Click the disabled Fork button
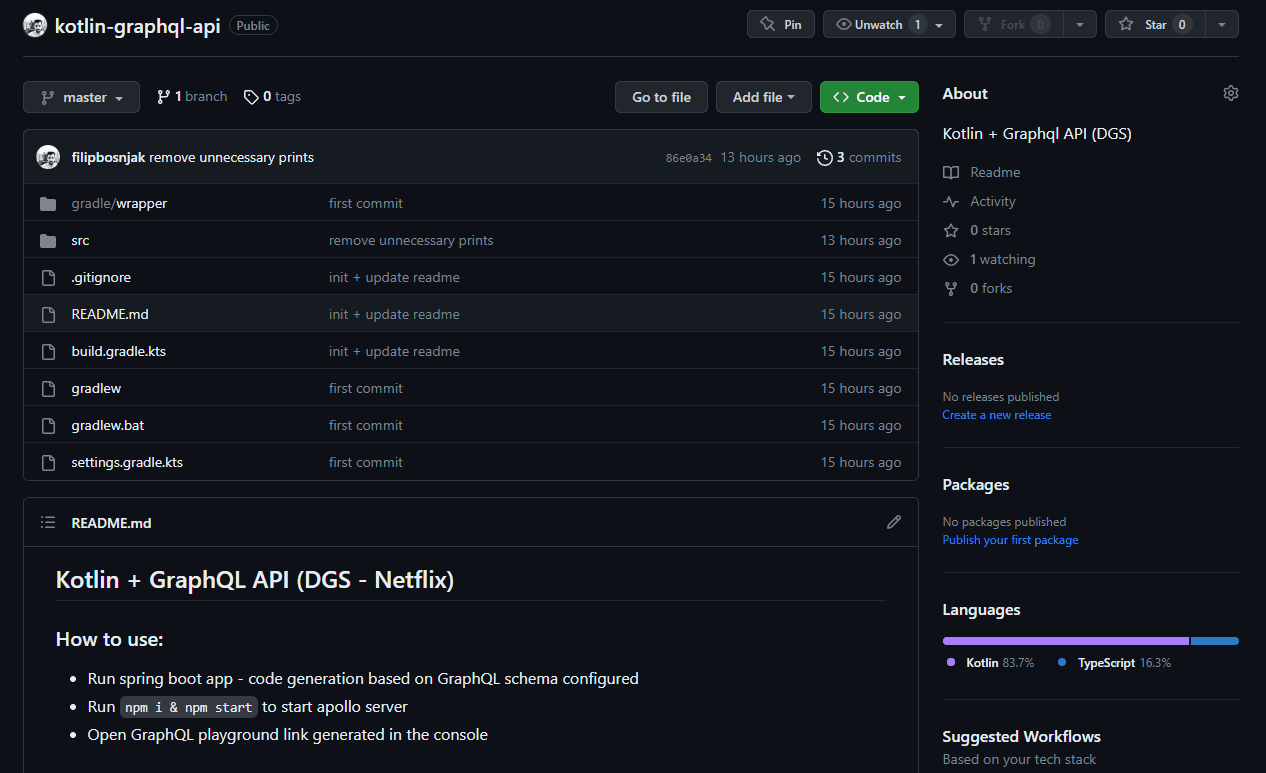Screen dimensions: 1266x773 pos(1013,24)
